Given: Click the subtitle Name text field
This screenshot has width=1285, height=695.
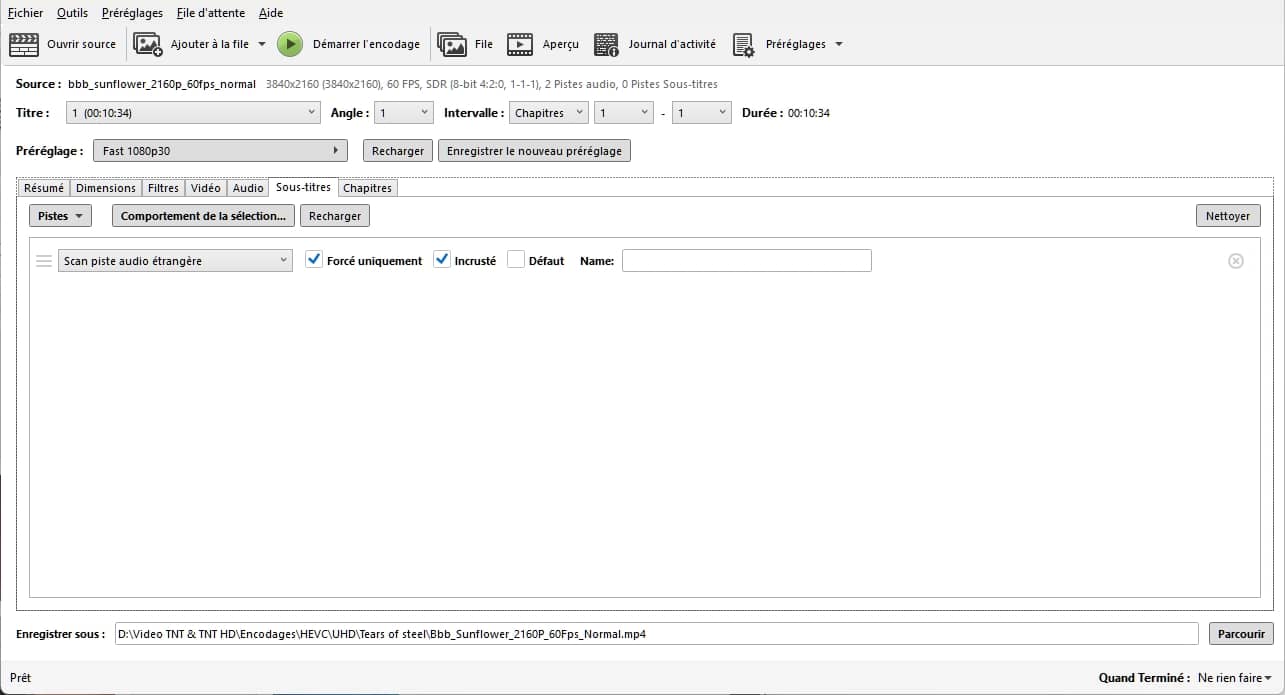Looking at the screenshot, I should tap(746, 261).
